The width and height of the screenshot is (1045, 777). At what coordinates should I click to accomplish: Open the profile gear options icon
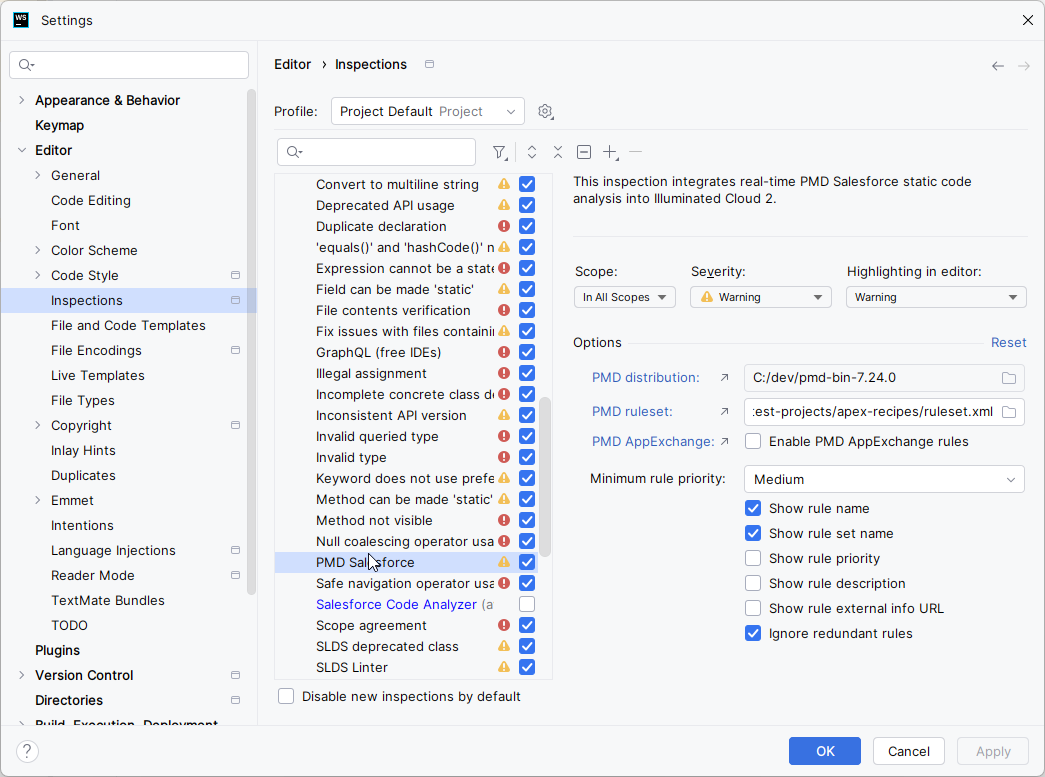click(545, 111)
